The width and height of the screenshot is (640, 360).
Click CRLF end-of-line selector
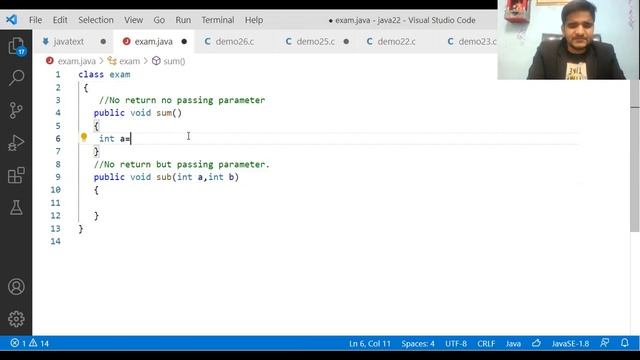486,343
